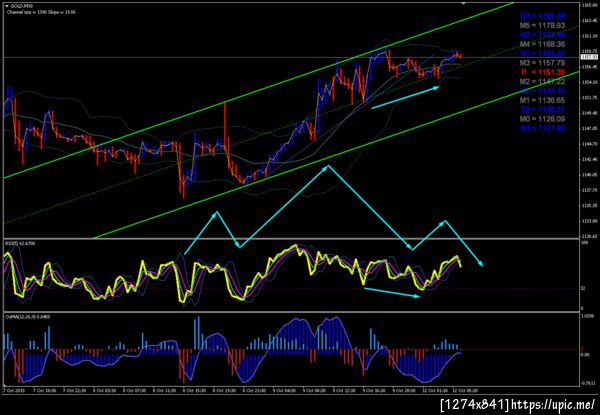
Task: Click the '7 Oct 2015' time axis label
Action: 12,391
